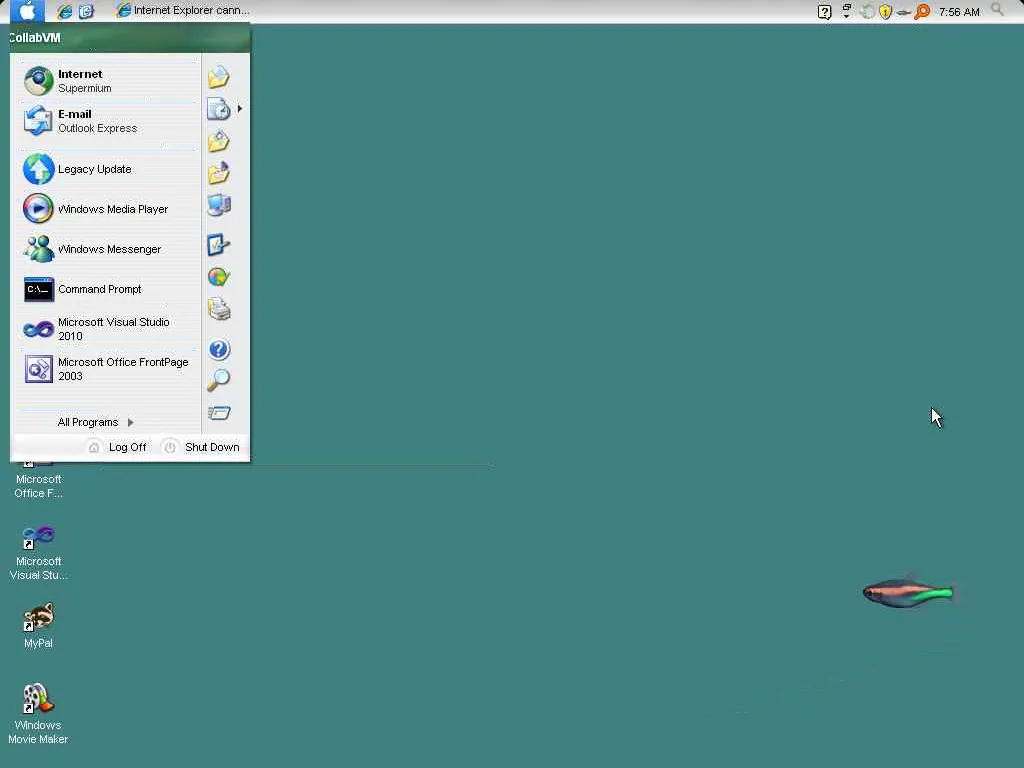Click the yellow security shield tray icon
Image resolution: width=1024 pixels, height=768 pixels.
tap(886, 11)
